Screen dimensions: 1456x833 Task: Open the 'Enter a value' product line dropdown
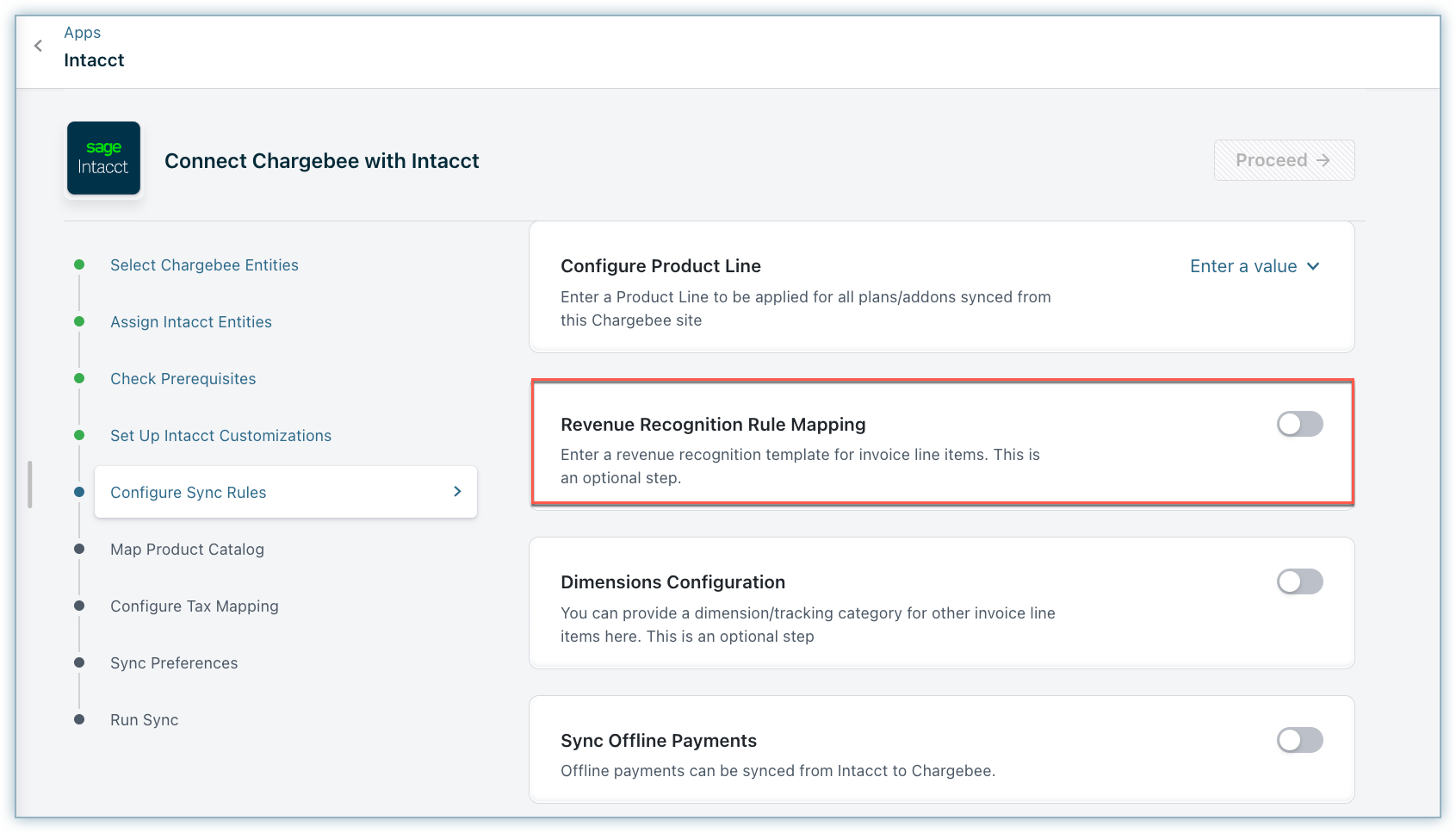tap(1242, 266)
